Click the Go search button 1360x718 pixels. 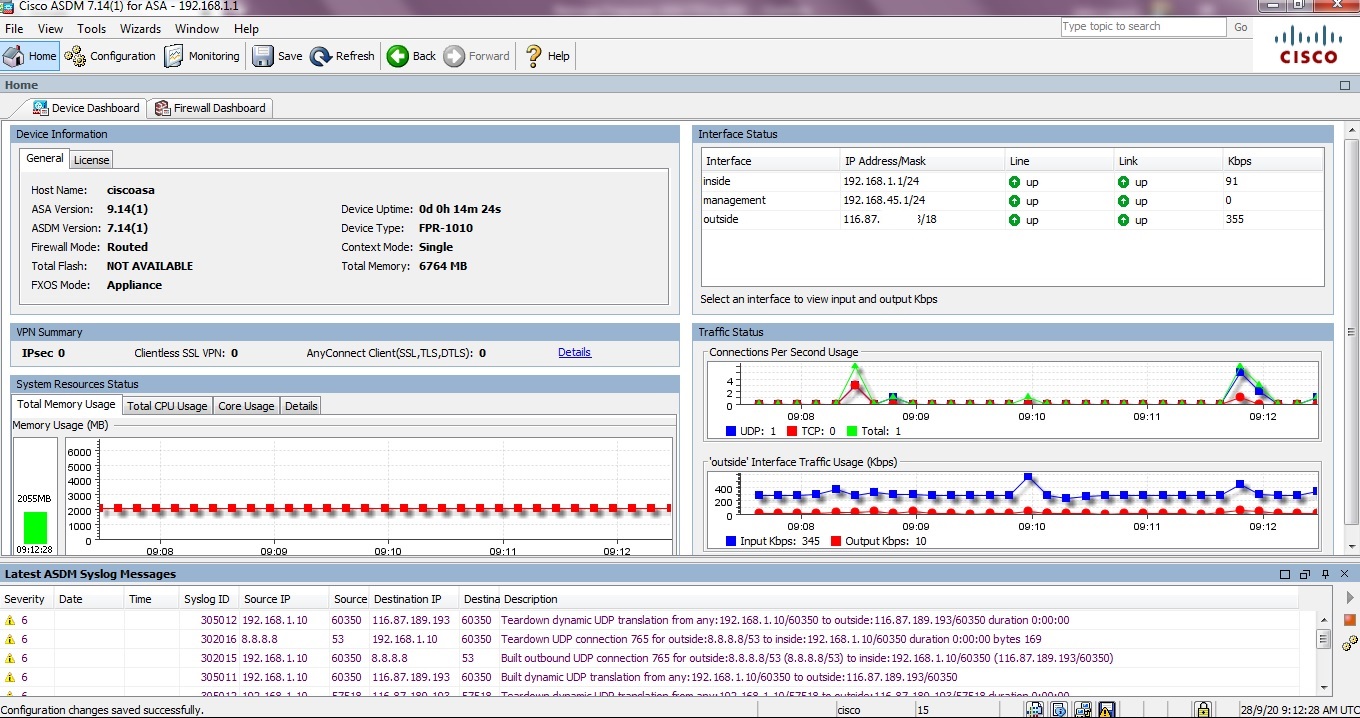1240,26
